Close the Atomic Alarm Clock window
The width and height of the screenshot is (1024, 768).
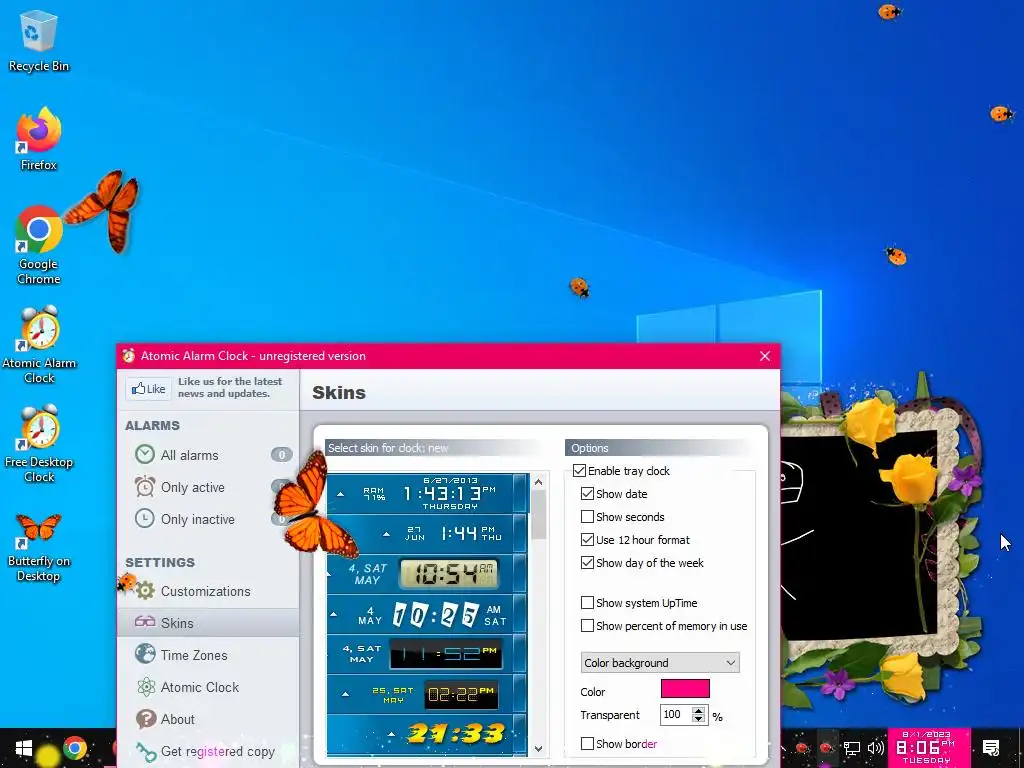click(765, 356)
